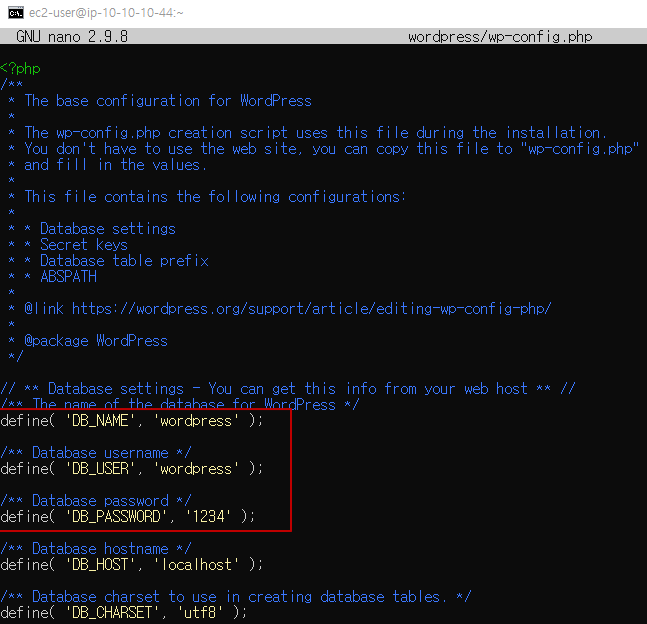Click 'This file contains the following configurations:'
The width and height of the screenshot is (647, 624).
click(215, 197)
